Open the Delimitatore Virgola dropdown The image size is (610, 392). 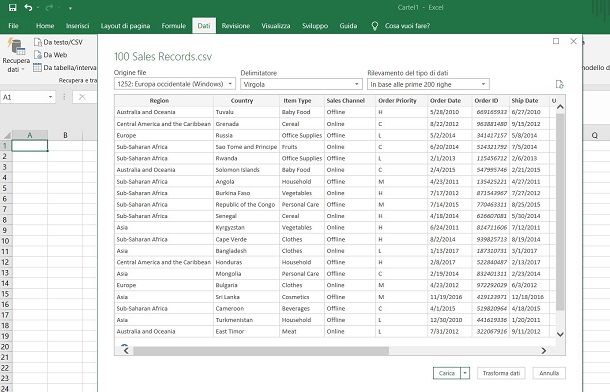point(301,84)
